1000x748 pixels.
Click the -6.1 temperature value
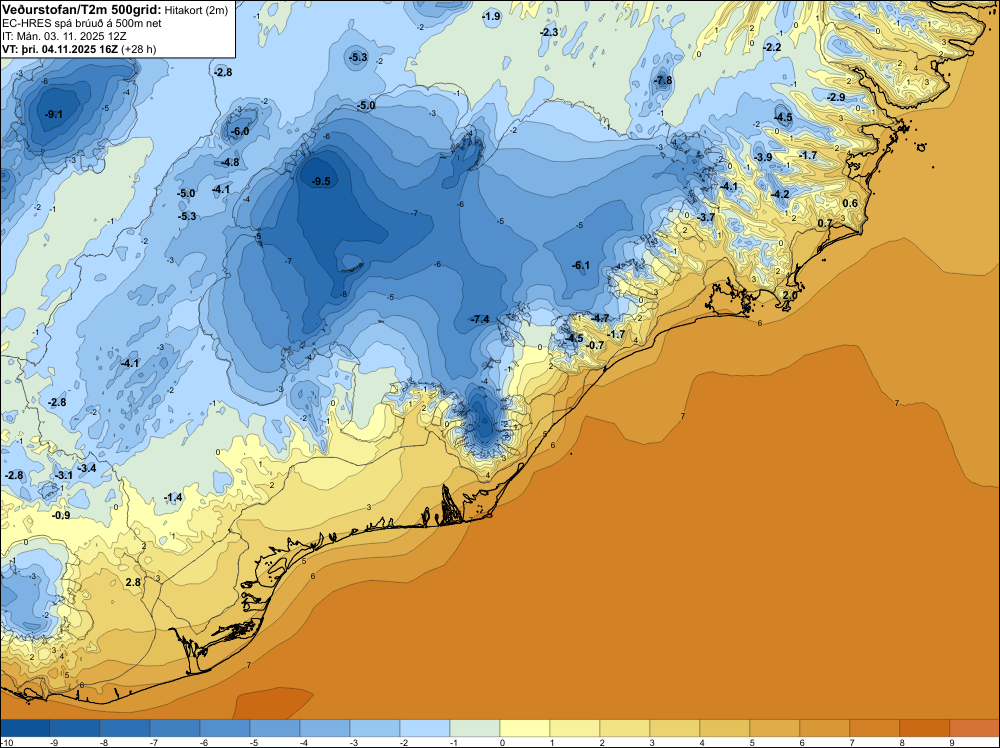click(580, 265)
